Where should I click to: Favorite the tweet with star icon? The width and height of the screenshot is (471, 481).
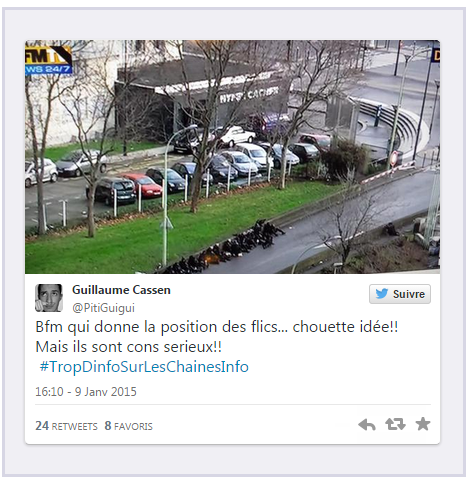click(423, 424)
